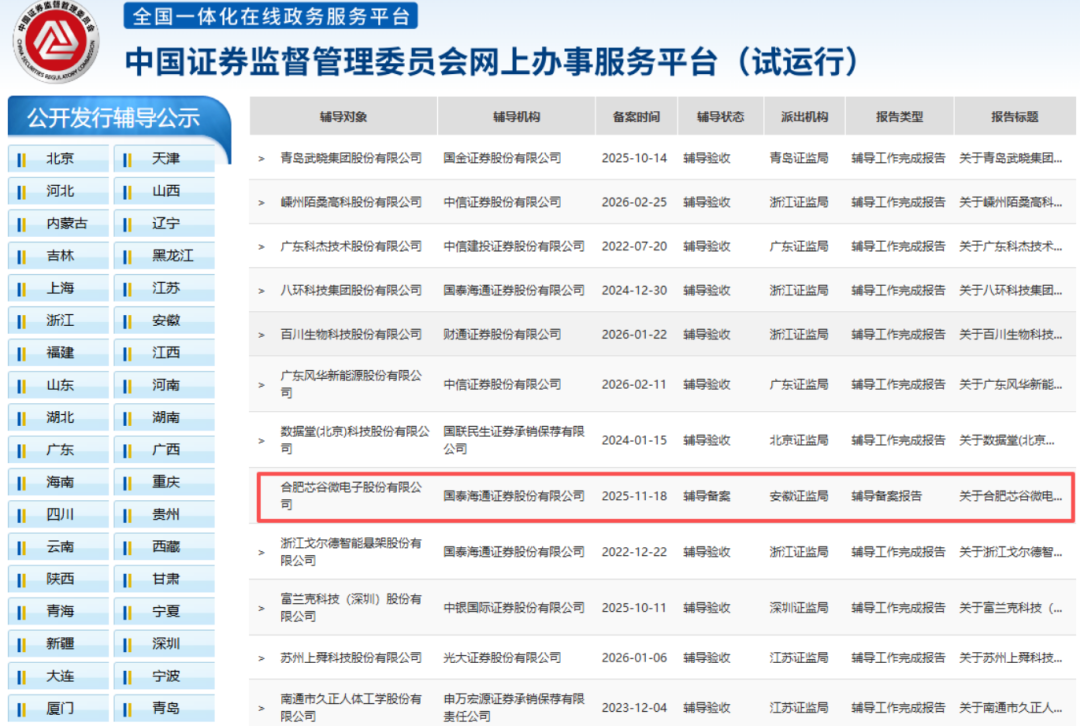Go to the 湖南 region

click(x=165, y=417)
